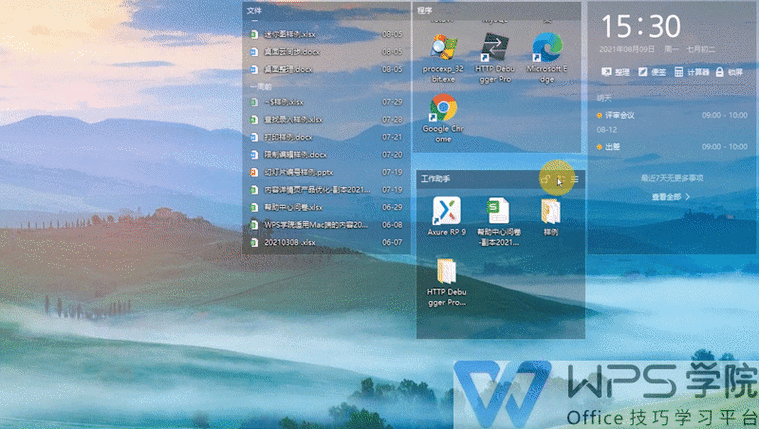Open 幻灯片编号样例.pptx presentation file
The image size is (759, 429).
(326, 172)
